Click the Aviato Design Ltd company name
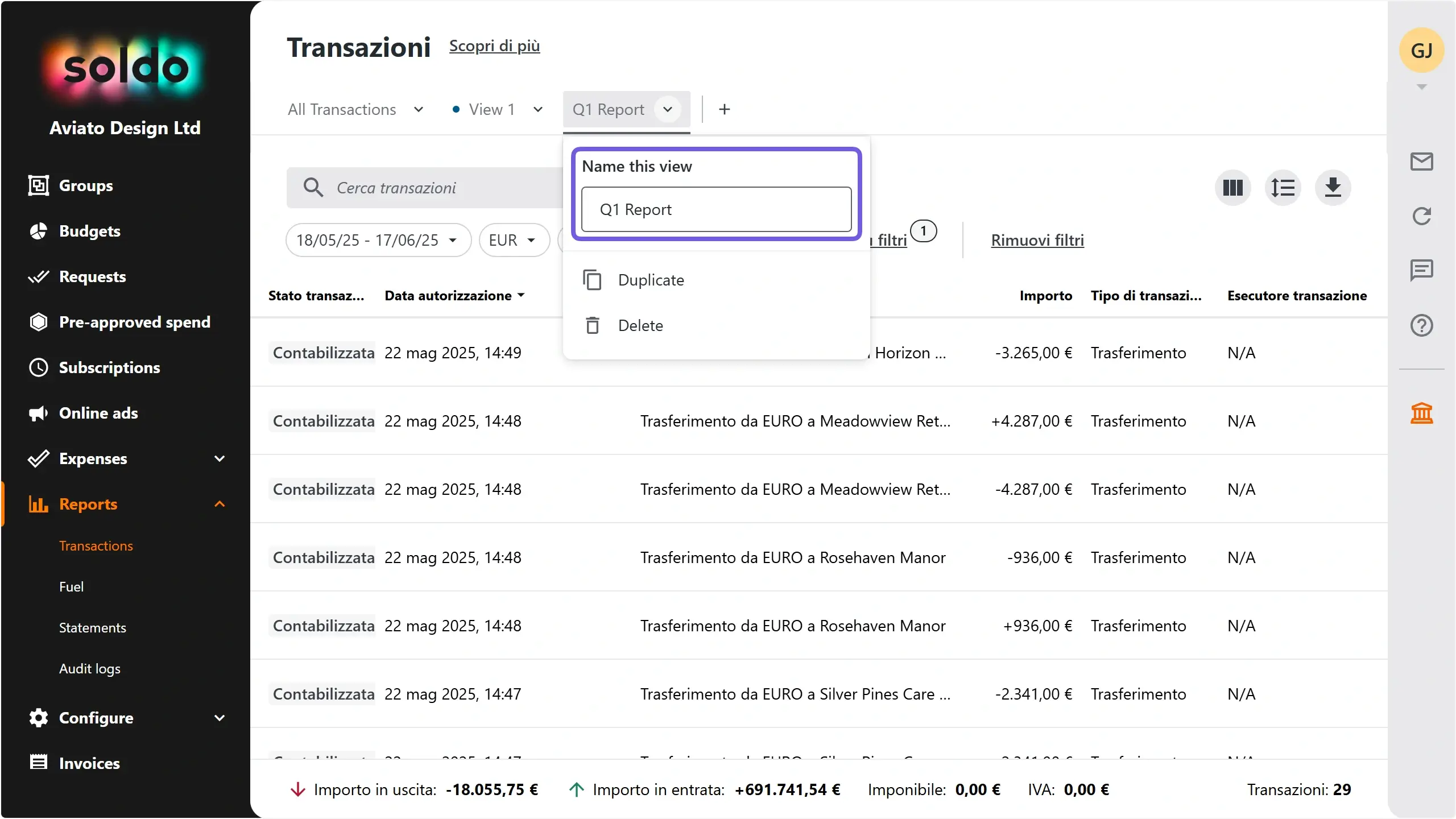1456x819 pixels. pyautogui.click(x=125, y=128)
